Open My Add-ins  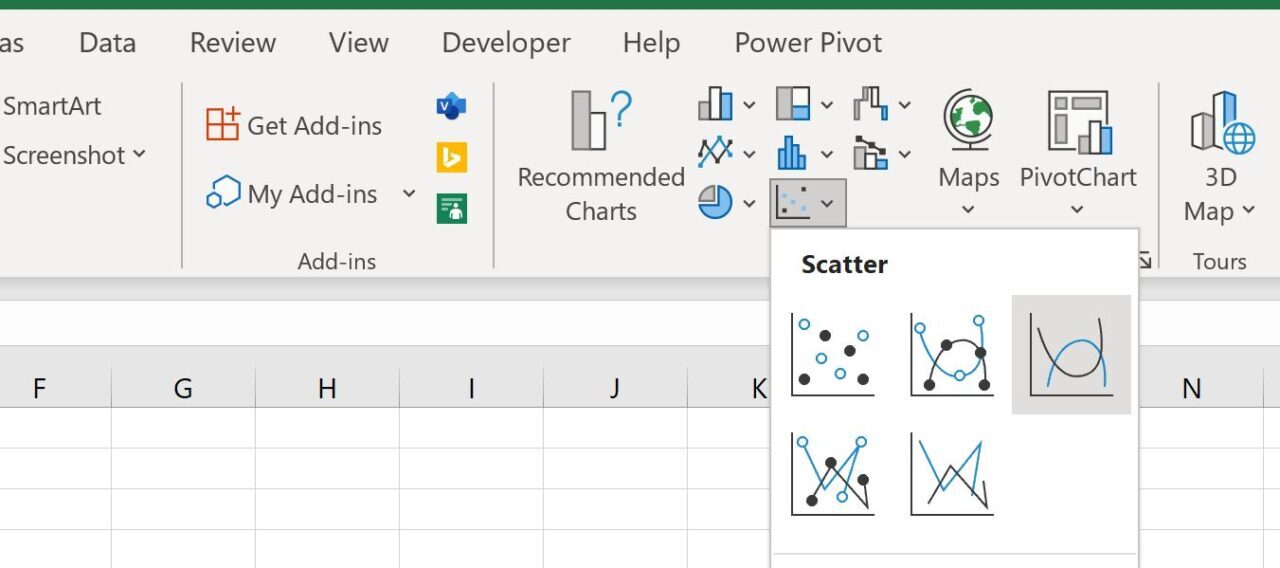(293, 194)
